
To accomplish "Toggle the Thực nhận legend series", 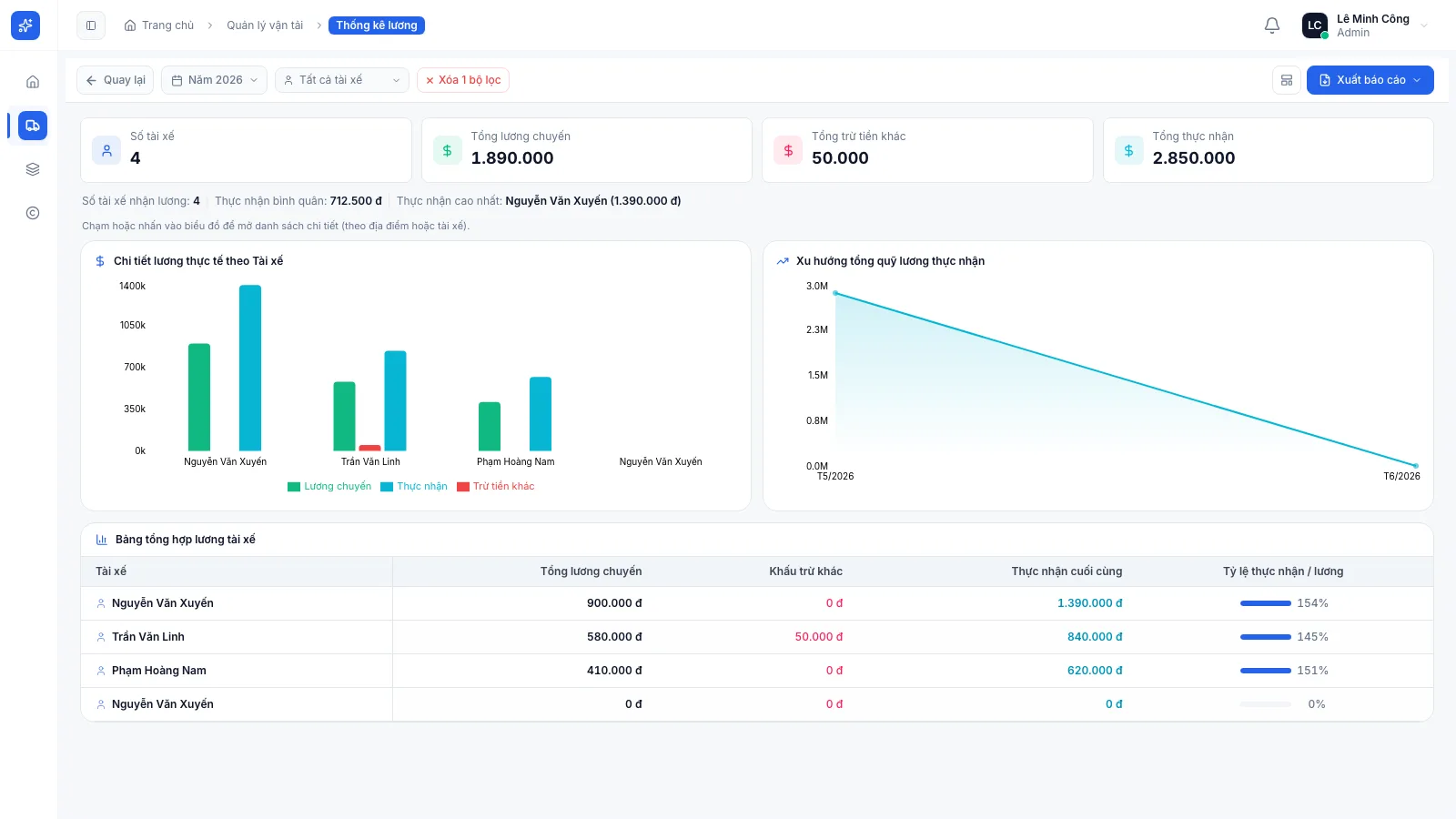I will tap(414, 487).
